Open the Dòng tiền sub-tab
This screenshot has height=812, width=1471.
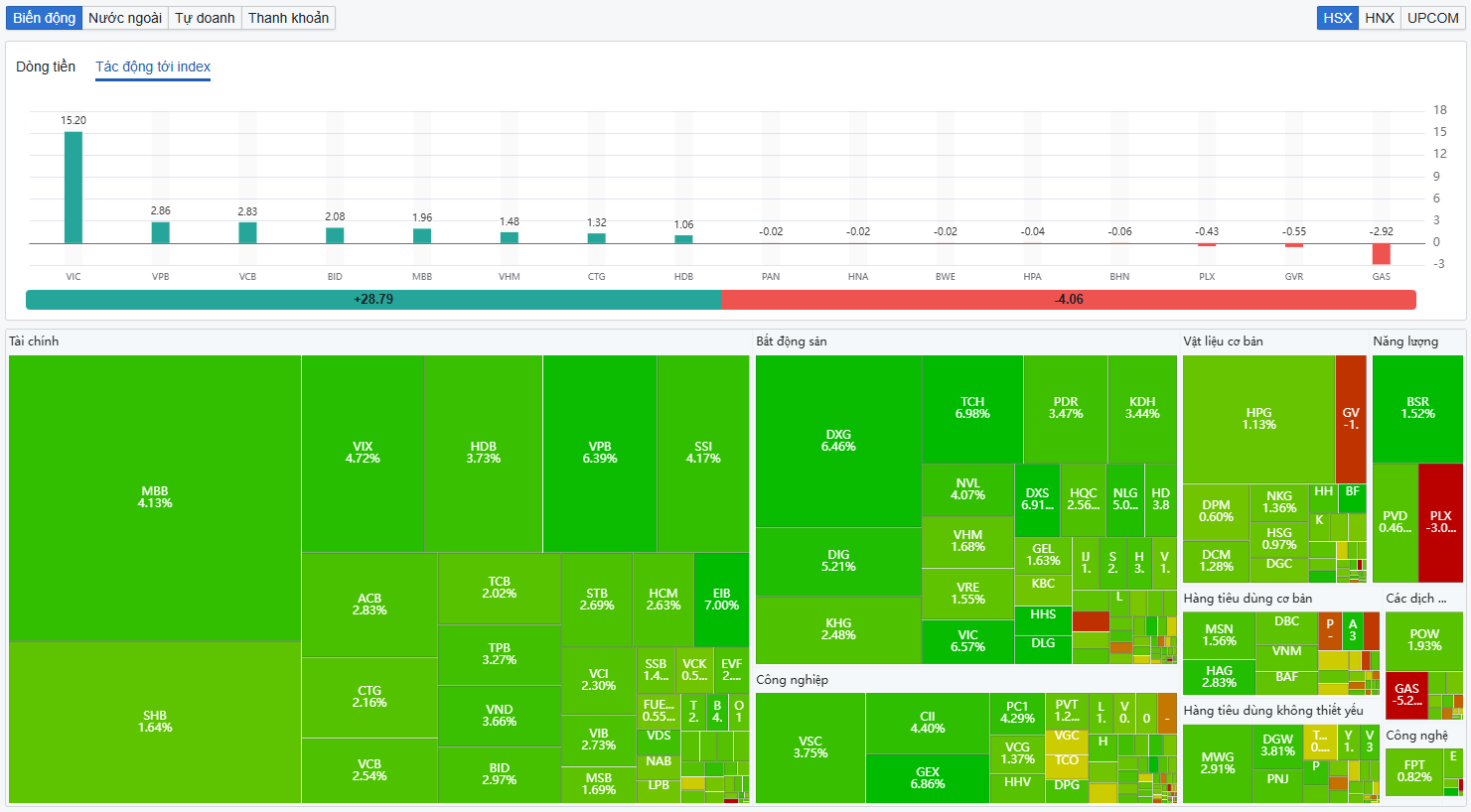click(46, 67)
